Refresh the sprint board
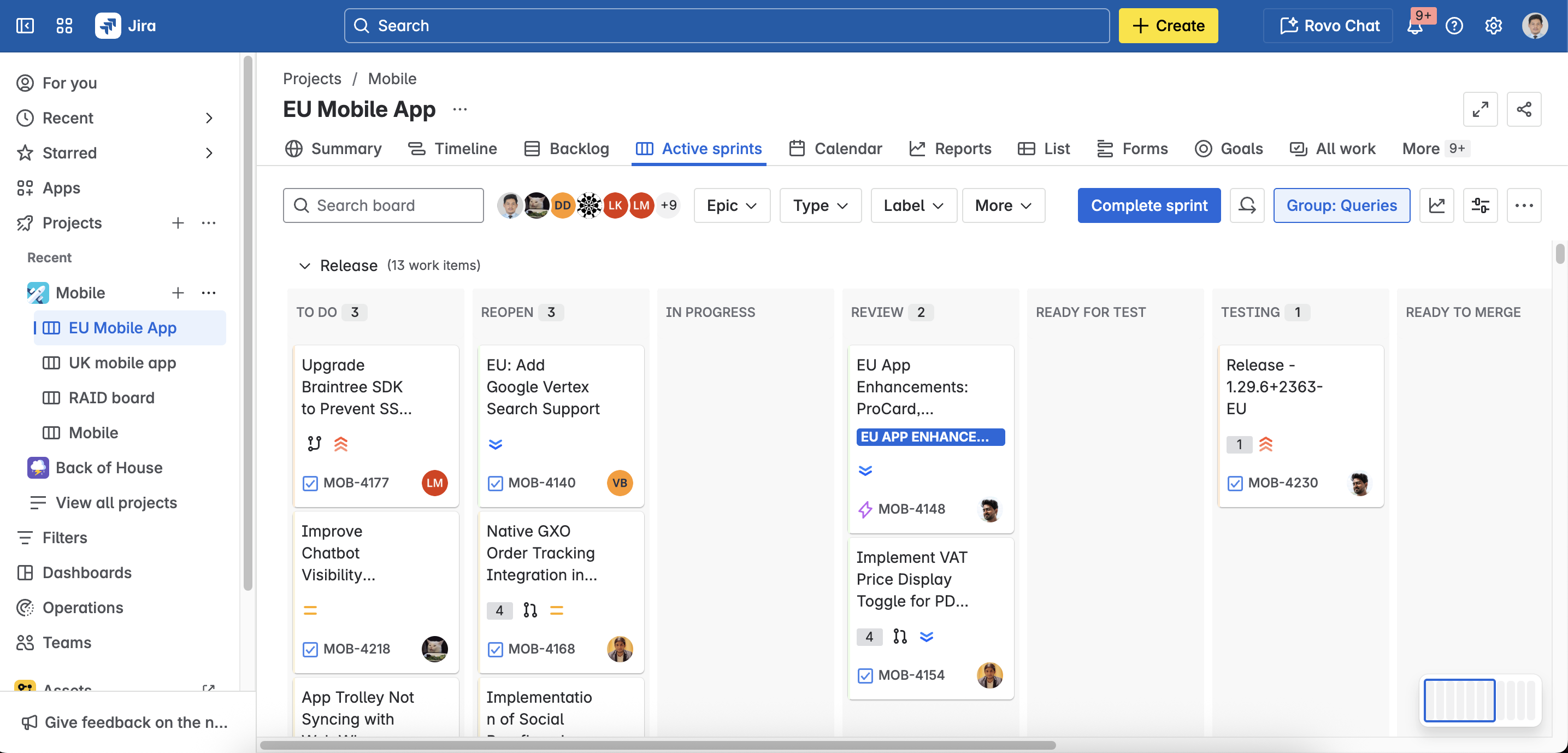Viewport: 1568px width, 753px height. (x=1247, y=205)
